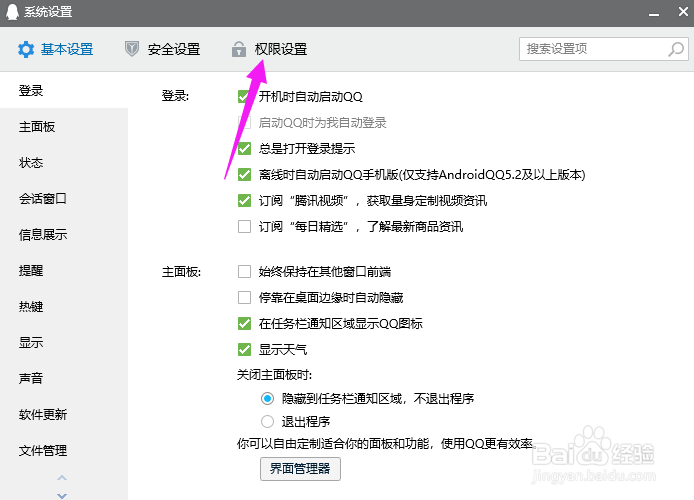Screen dimensions: 694x500
Task: Uncheck 总是打开登录提示
Action: pos(244,148)
